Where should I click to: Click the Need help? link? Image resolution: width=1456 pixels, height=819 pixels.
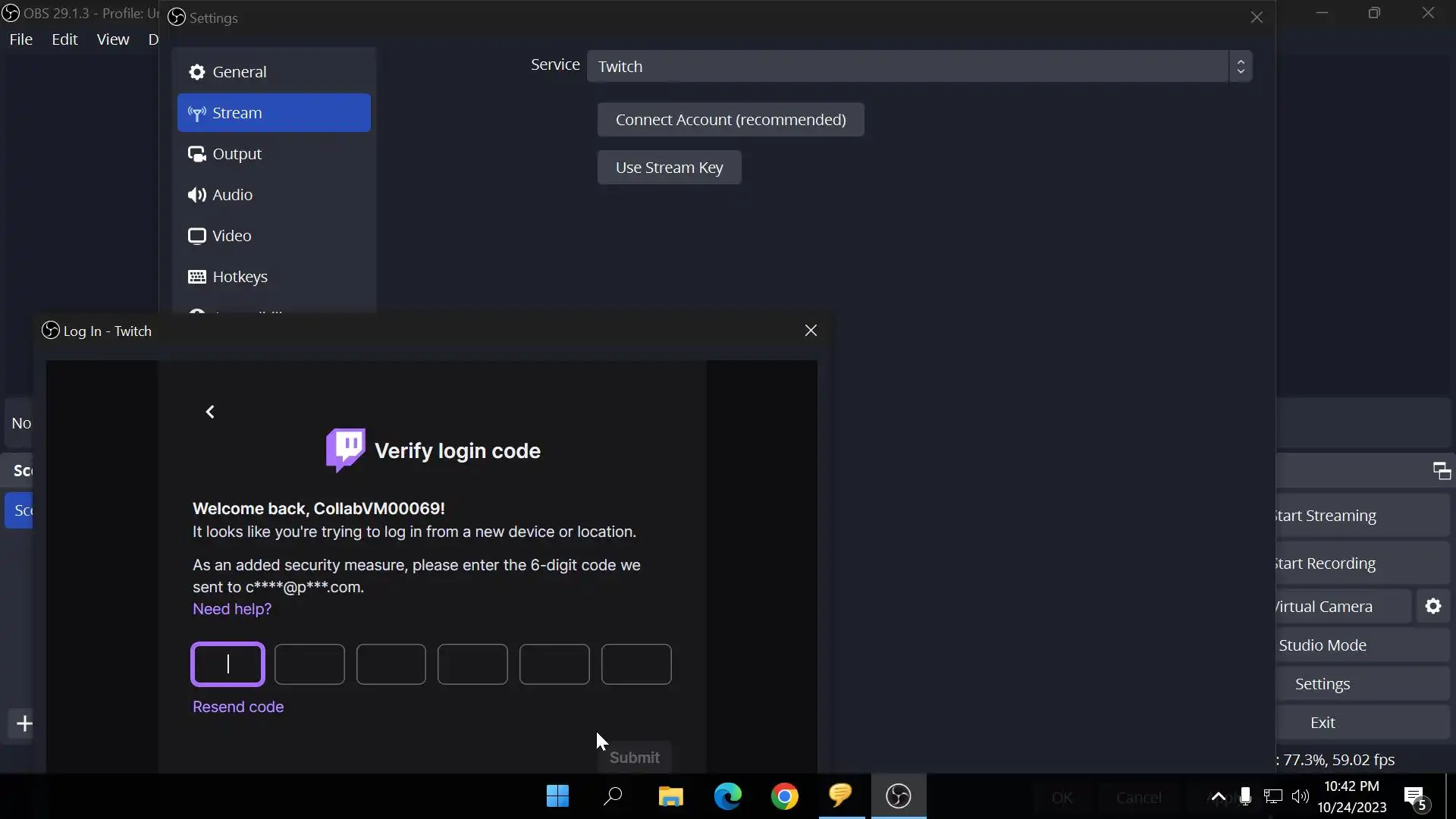(232, 609)
